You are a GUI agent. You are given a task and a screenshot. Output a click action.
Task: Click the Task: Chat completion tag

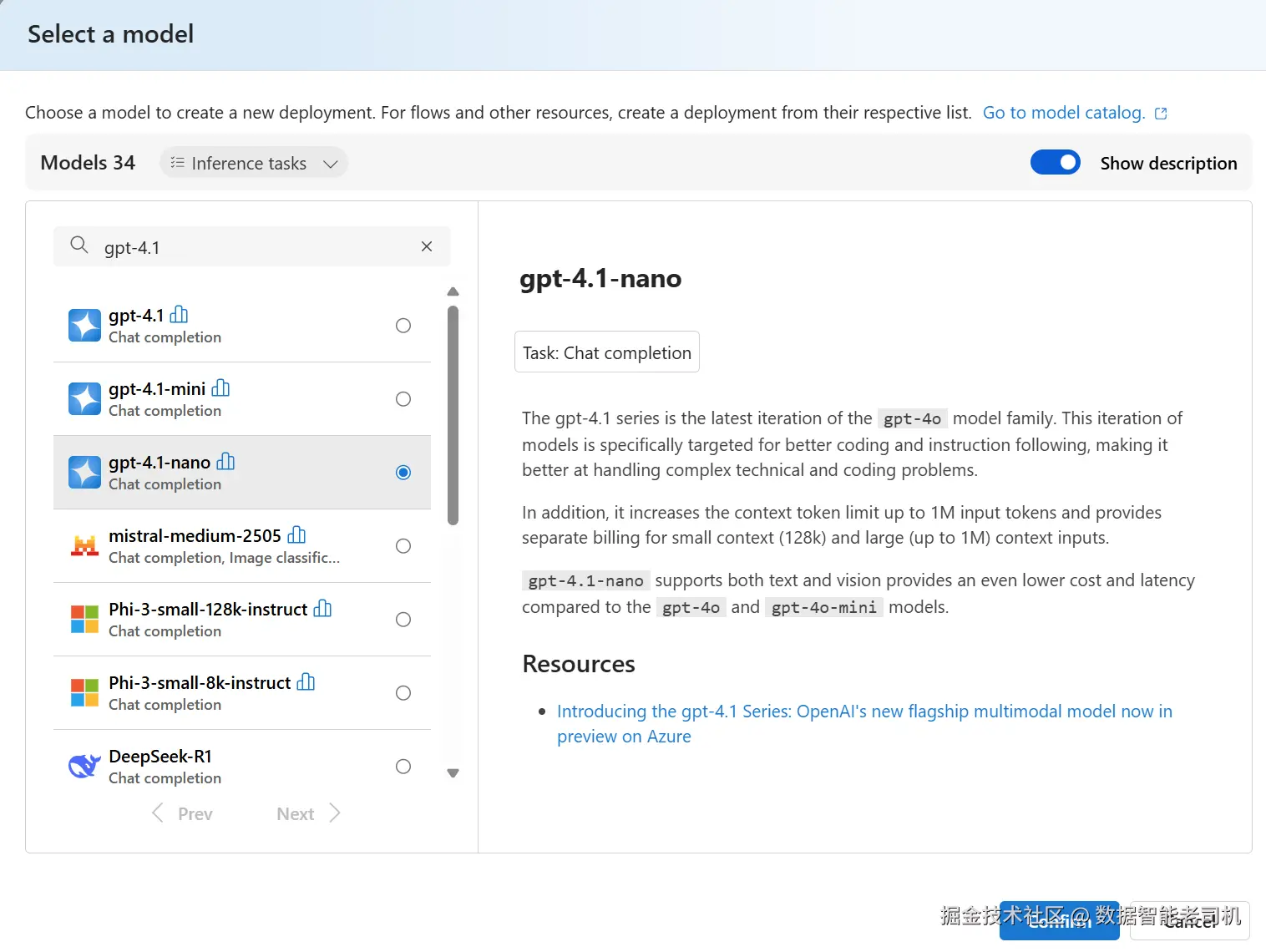[x=607, y=352]
